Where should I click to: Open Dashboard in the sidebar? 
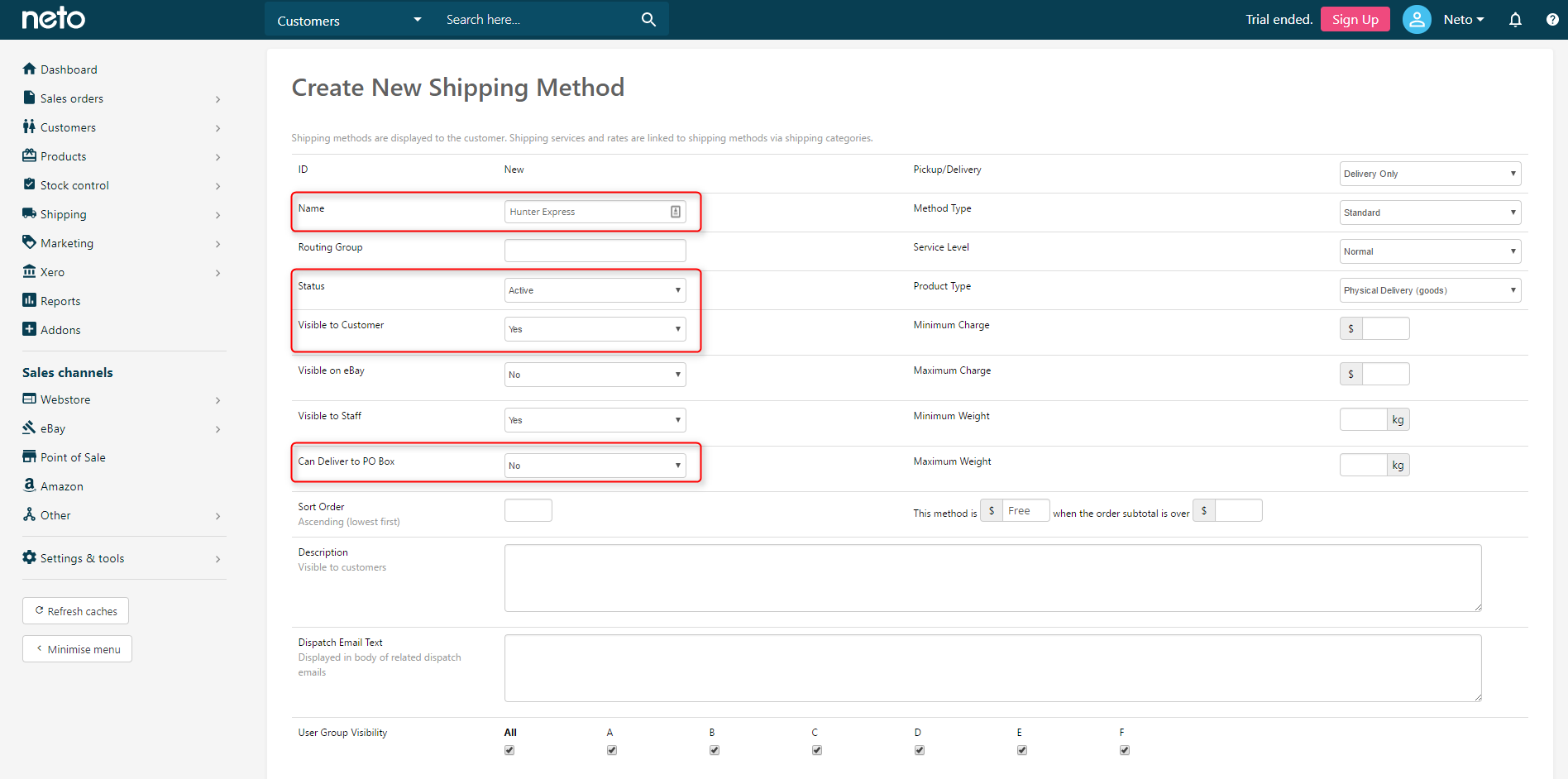pyautogui.click(x=69, y=69)
